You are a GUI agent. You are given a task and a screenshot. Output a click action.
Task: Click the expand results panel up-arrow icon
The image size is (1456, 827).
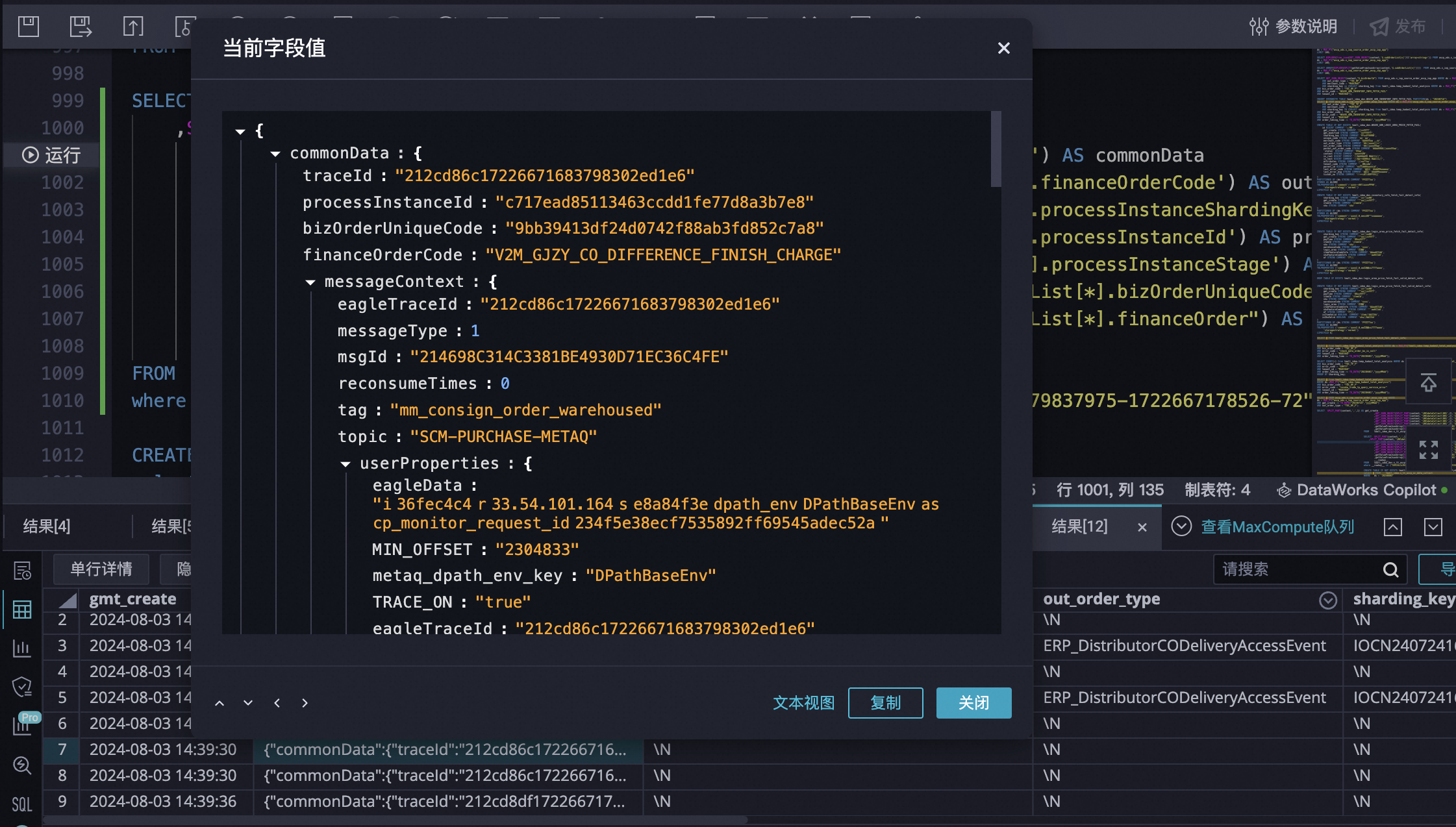[1392, 526]
